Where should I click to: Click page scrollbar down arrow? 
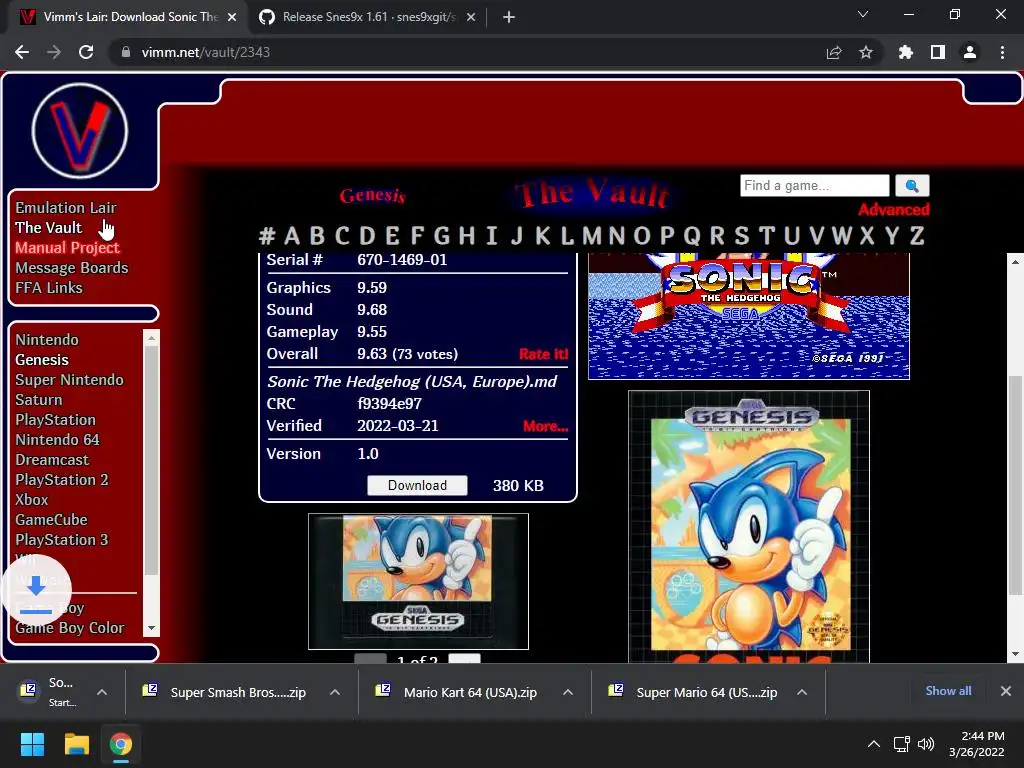coord(1015,654)
